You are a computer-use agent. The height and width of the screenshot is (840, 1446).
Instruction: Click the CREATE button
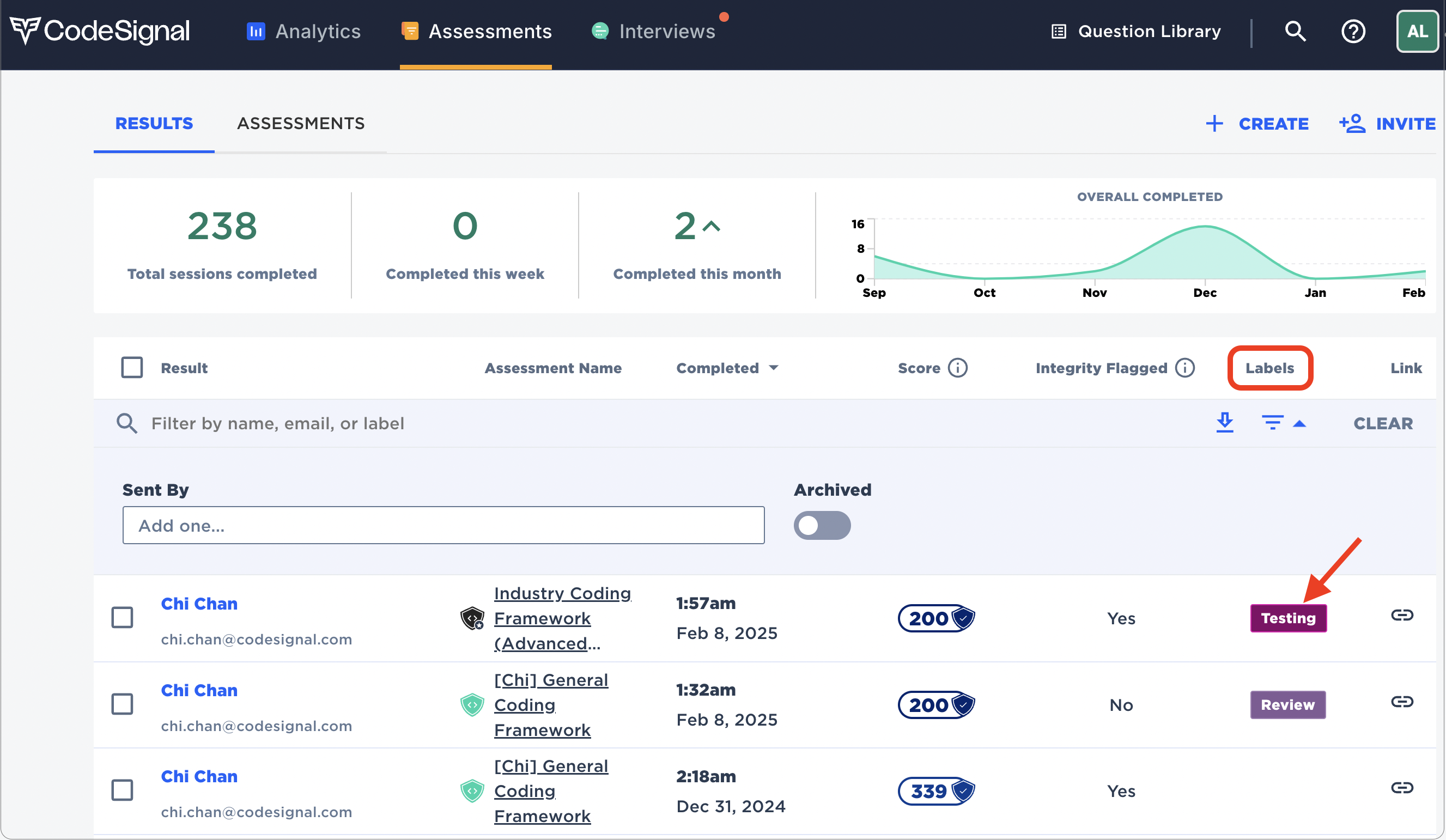click(x=1256, y=123)
